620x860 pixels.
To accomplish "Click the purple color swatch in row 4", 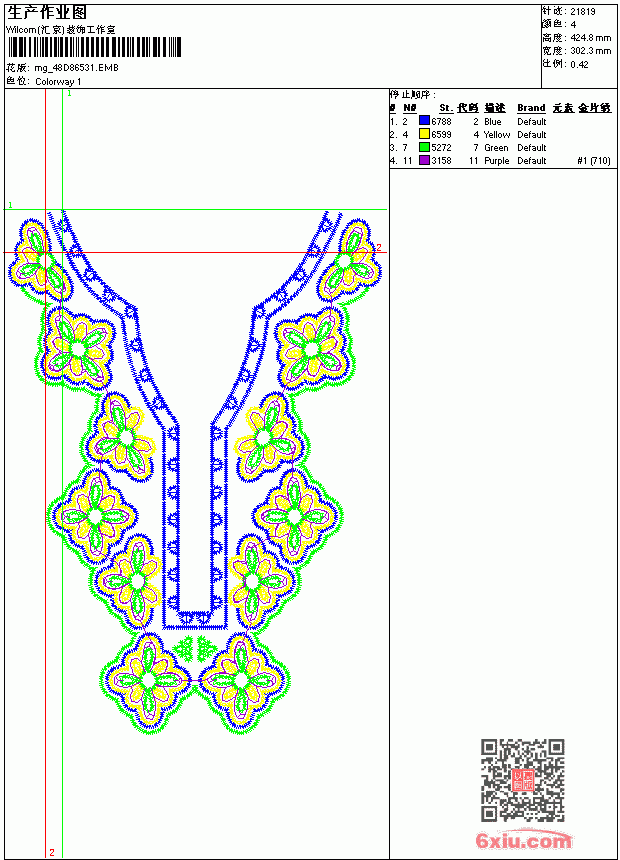I will click(424, 160).
